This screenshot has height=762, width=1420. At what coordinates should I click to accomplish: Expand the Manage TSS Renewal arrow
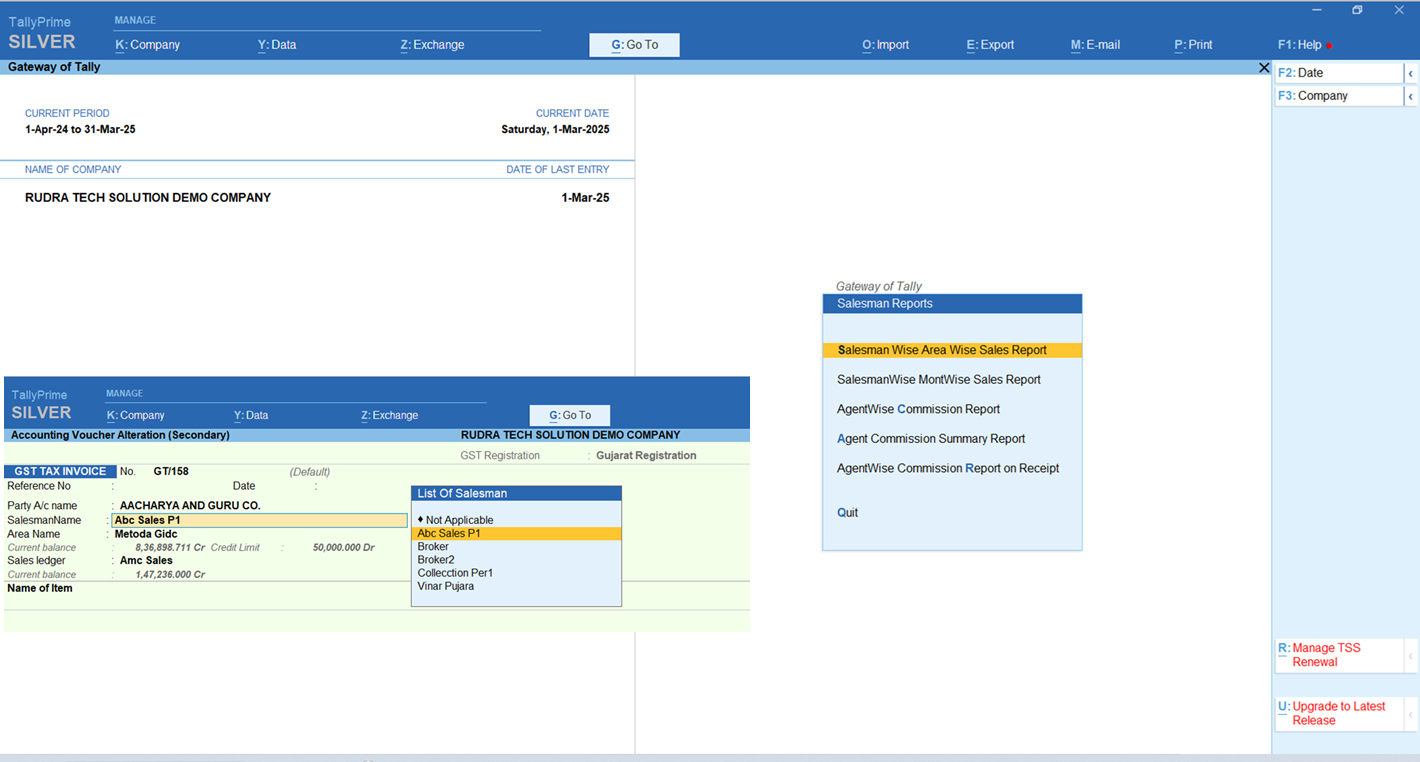(1410, 655)
